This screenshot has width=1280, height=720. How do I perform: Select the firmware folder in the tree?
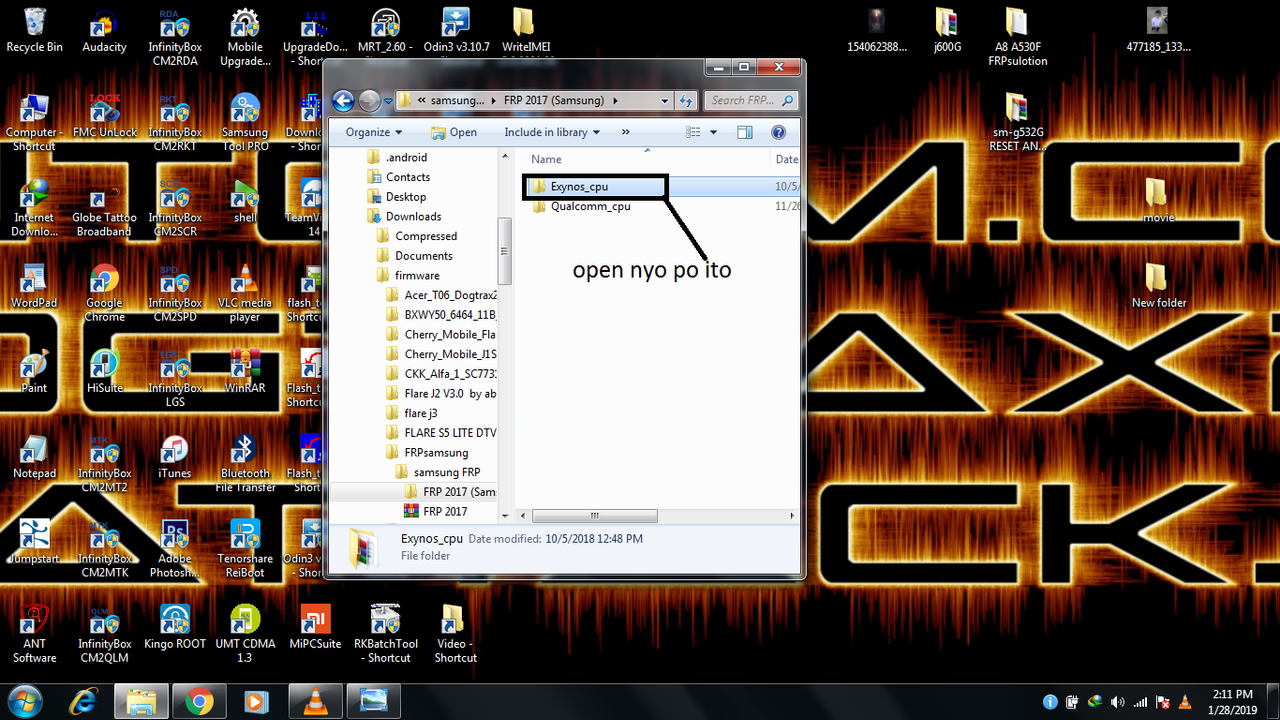[x=416, y=276]
